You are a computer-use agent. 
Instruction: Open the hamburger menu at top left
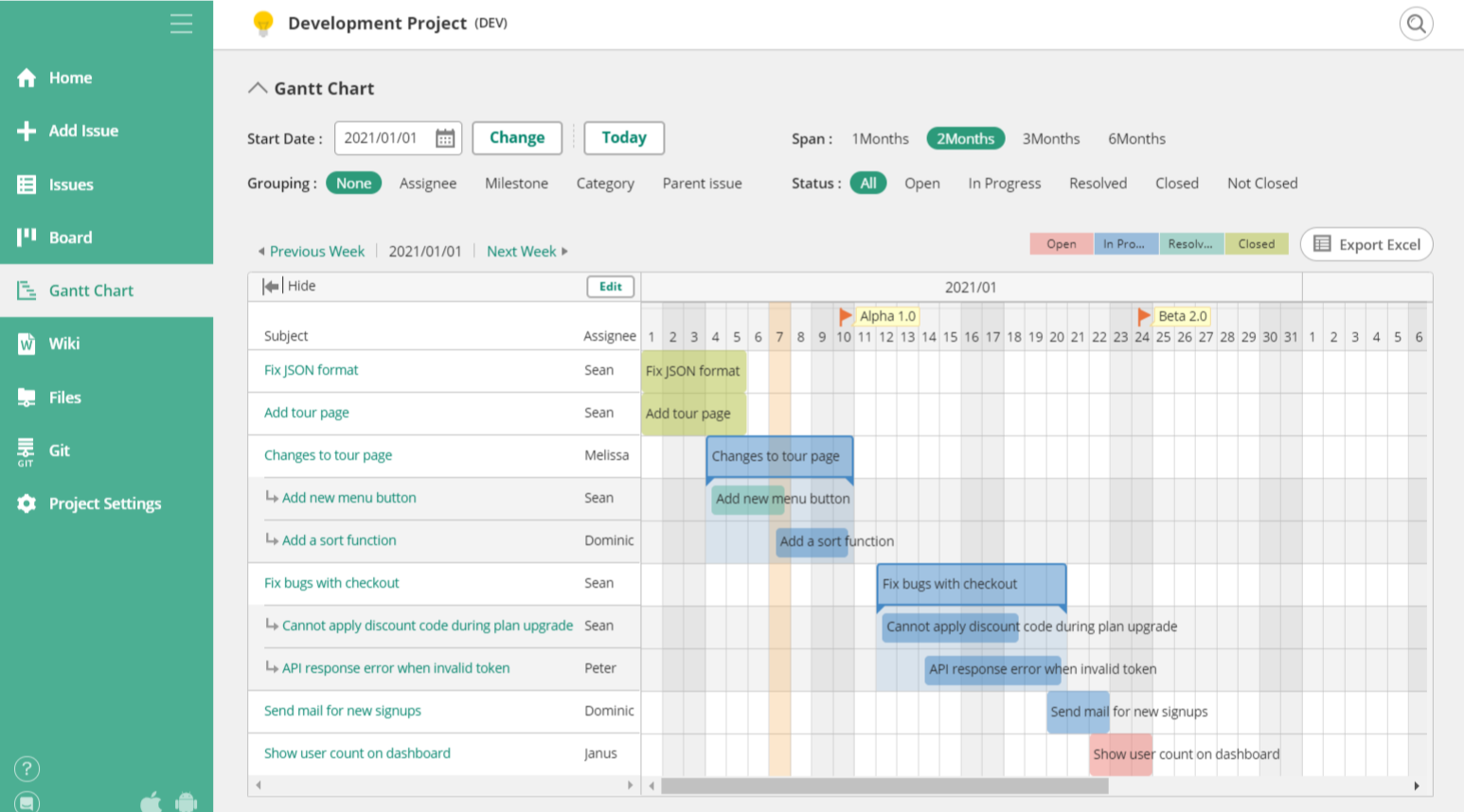[181, 24]
